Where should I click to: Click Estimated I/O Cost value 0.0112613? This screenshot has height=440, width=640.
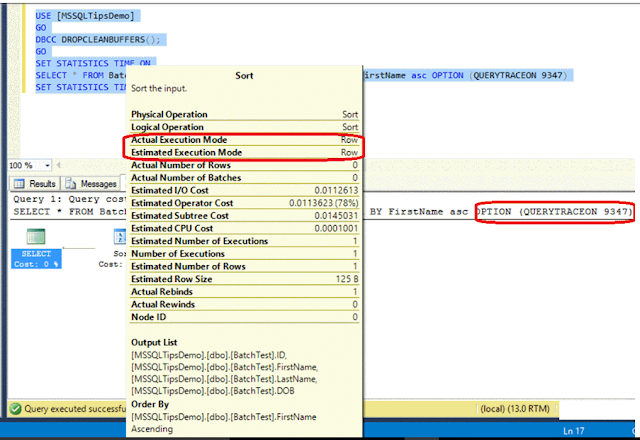coord(336,190)
